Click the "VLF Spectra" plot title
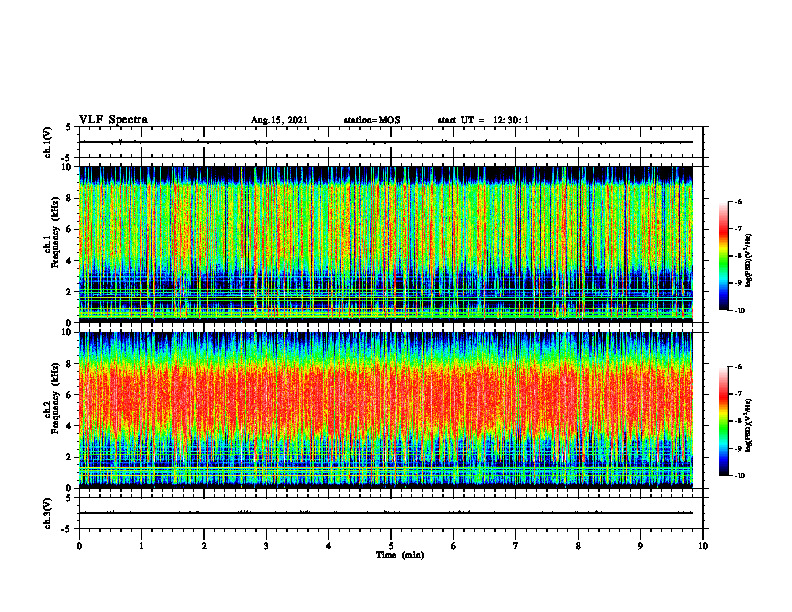Image resolution: width=792 pixels, height=612 pixels. click(x=113, y=120)
